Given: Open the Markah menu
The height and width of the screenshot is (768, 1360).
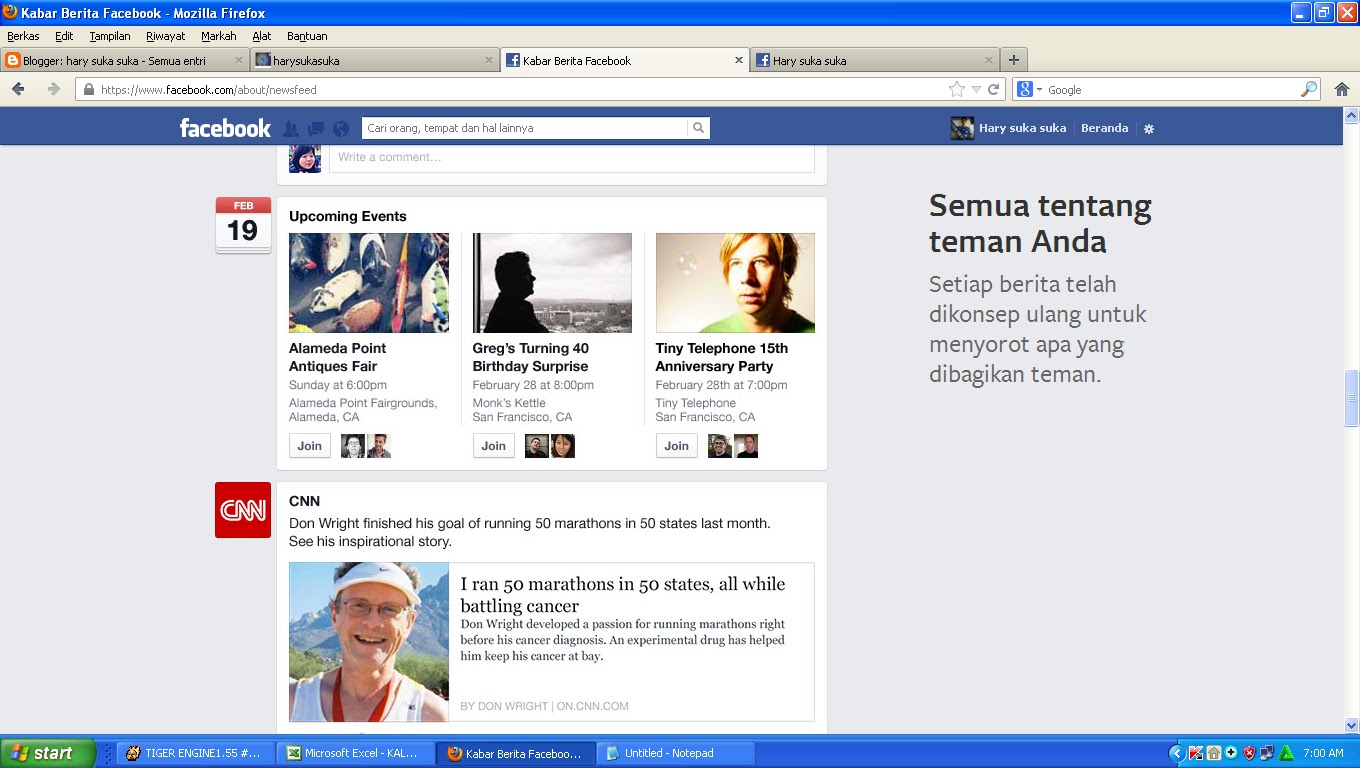Looking at the screenshot, I should click(219, 36).
